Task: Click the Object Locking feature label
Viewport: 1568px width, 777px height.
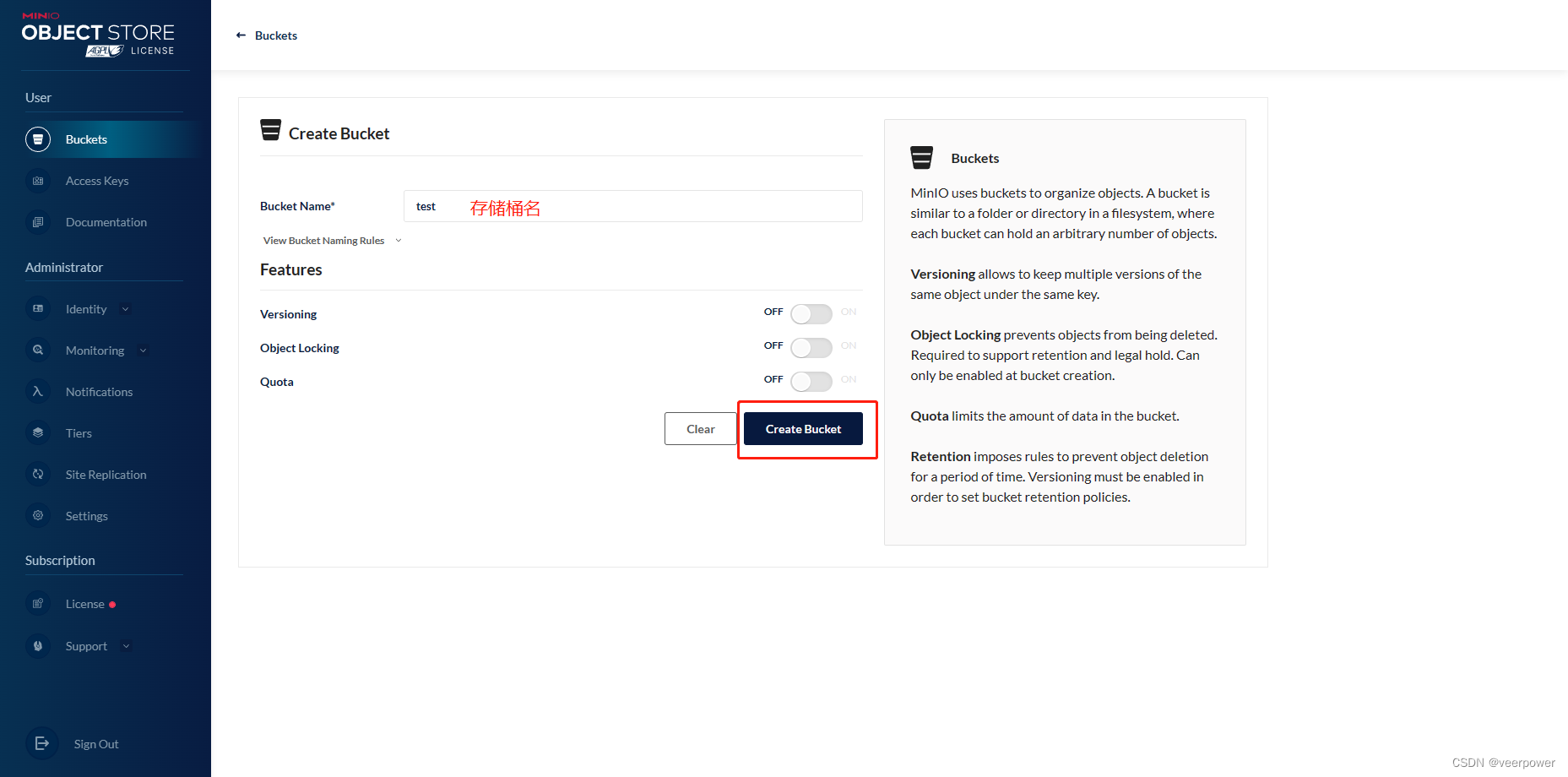Action: [x=299, y=348]
